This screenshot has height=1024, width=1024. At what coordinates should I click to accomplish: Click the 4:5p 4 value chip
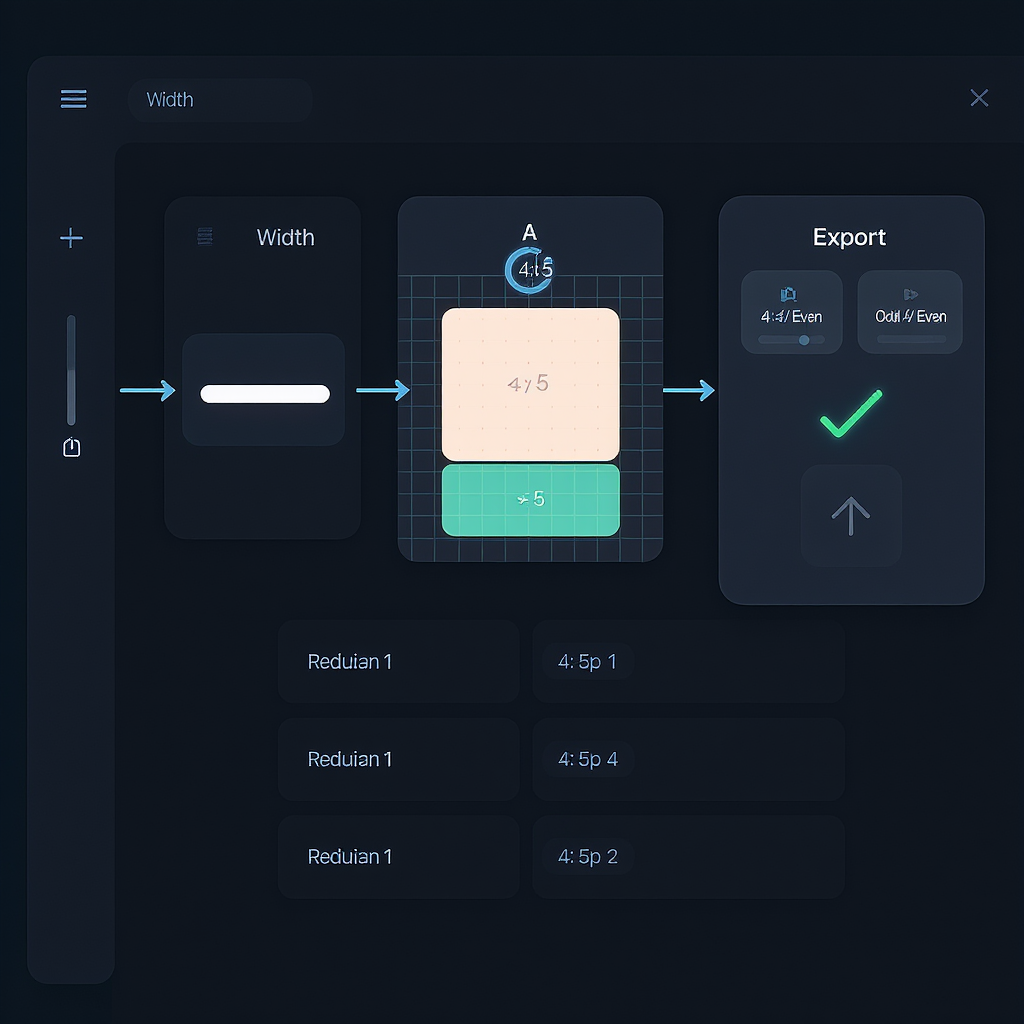point(587,759)
